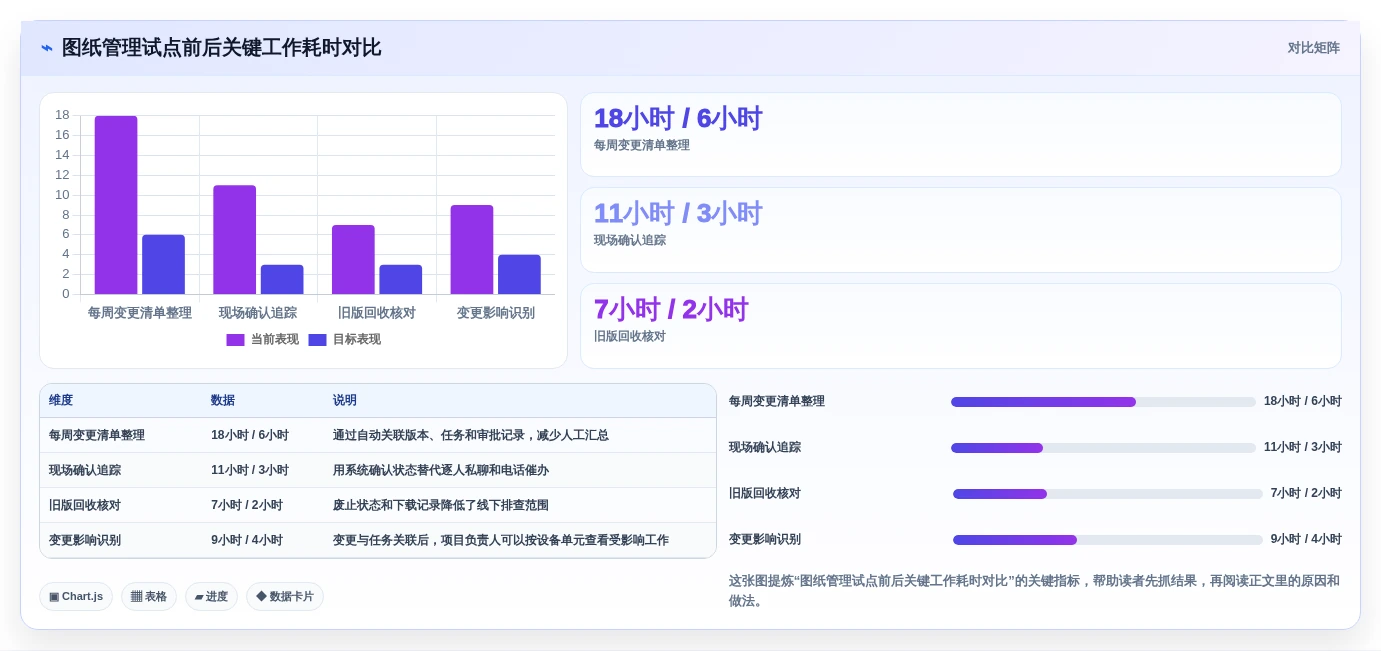Image resolution: width=1381 pixels, height=651 pixels.
Task: Click the 9小时 / 4小时 progress value
Action: [1306, 539]
